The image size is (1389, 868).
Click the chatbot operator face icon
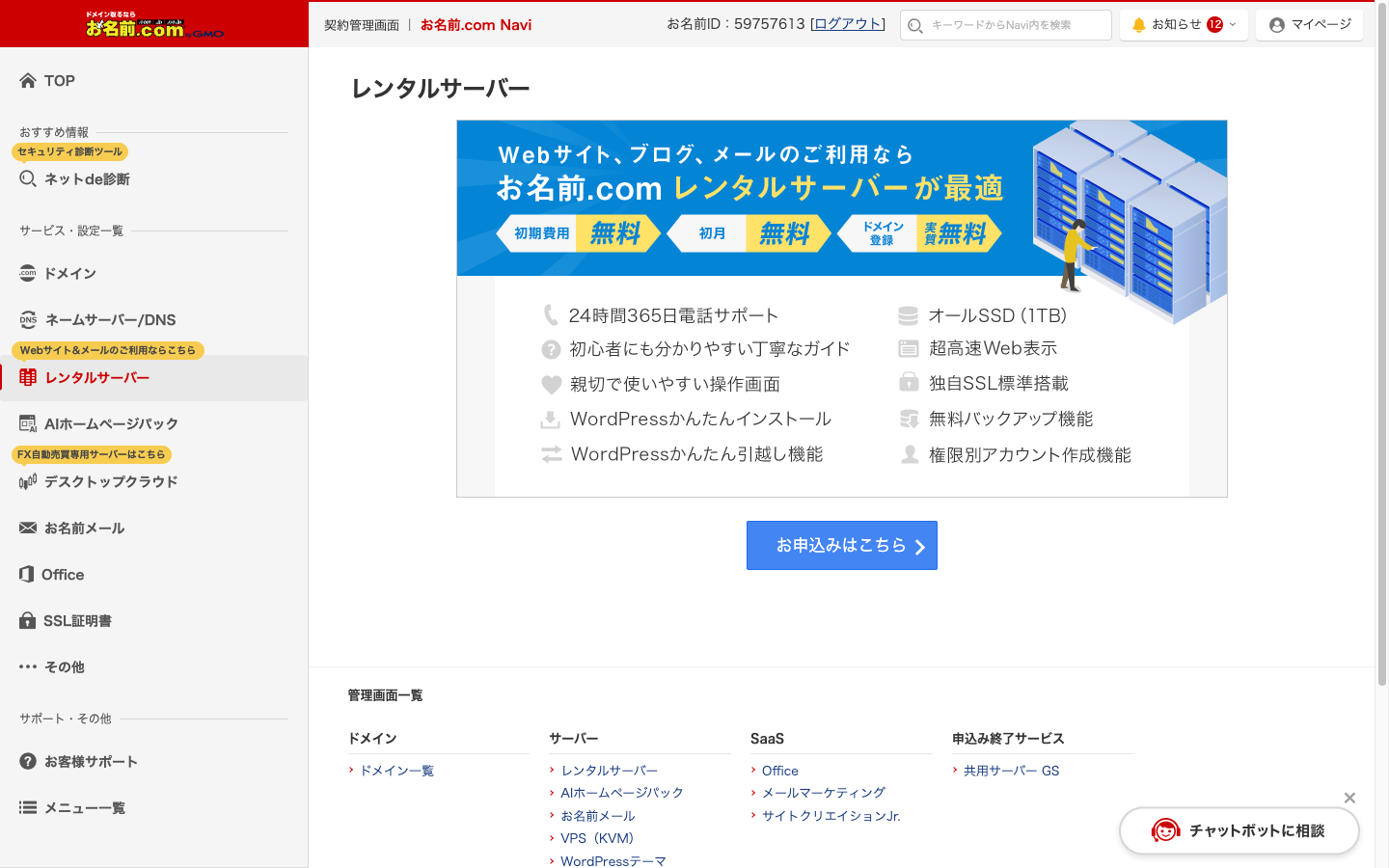[x=1165, y=829]
